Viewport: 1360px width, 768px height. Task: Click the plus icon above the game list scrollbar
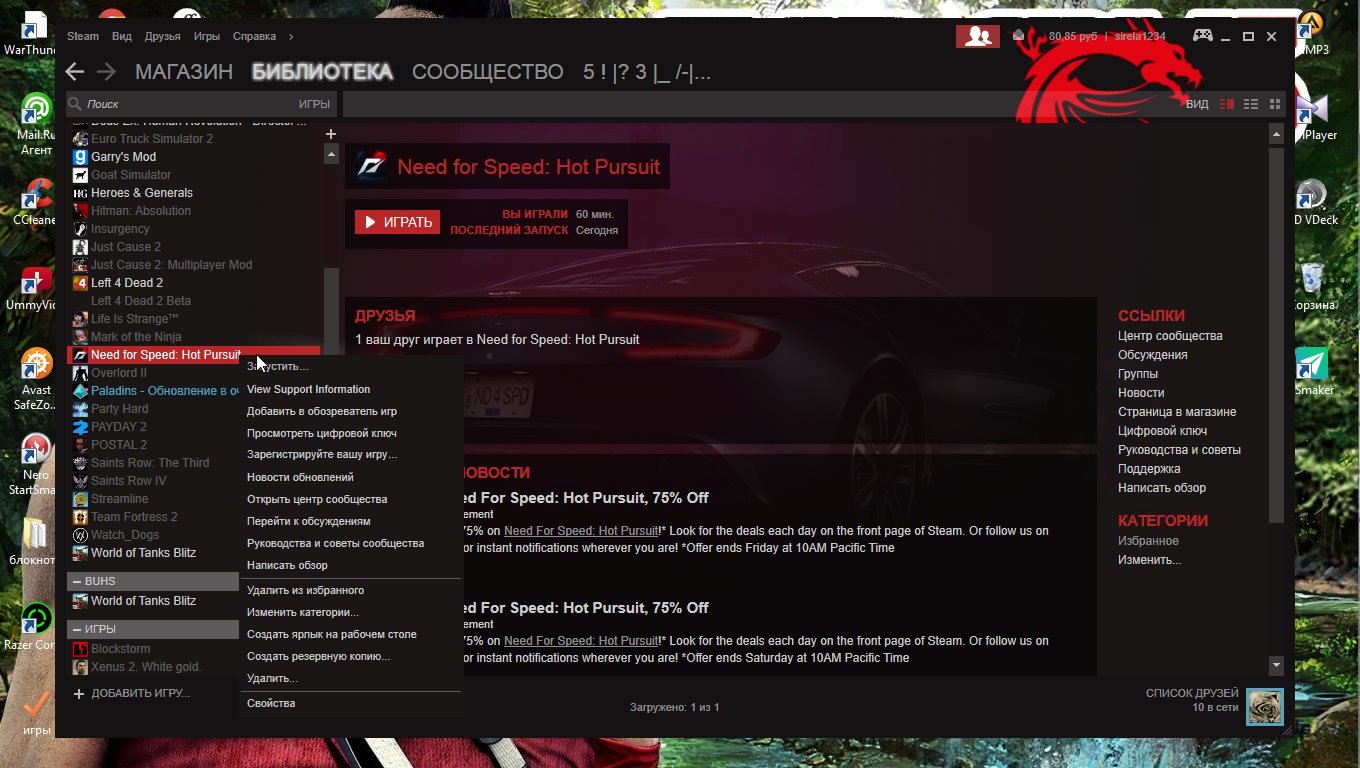(x=331, y=134)
